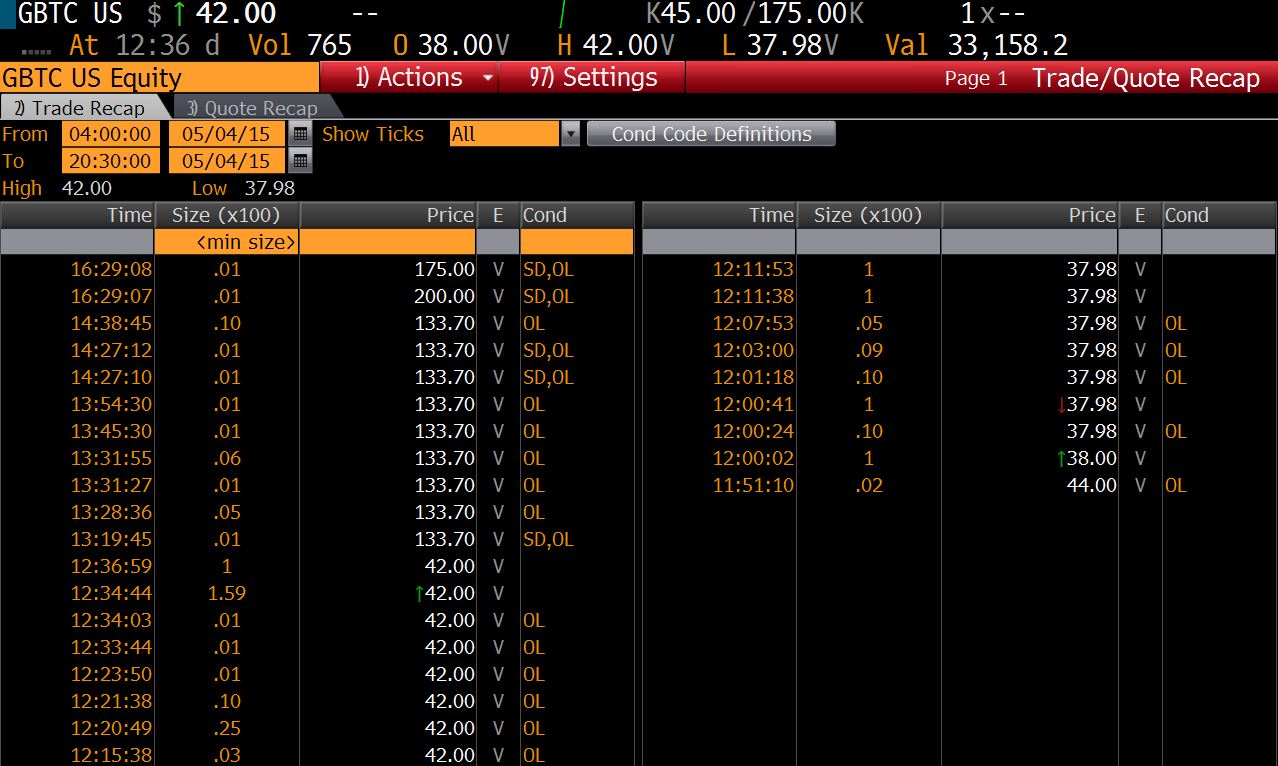Click the Trade/Quote Recap title

(1146, 78)
